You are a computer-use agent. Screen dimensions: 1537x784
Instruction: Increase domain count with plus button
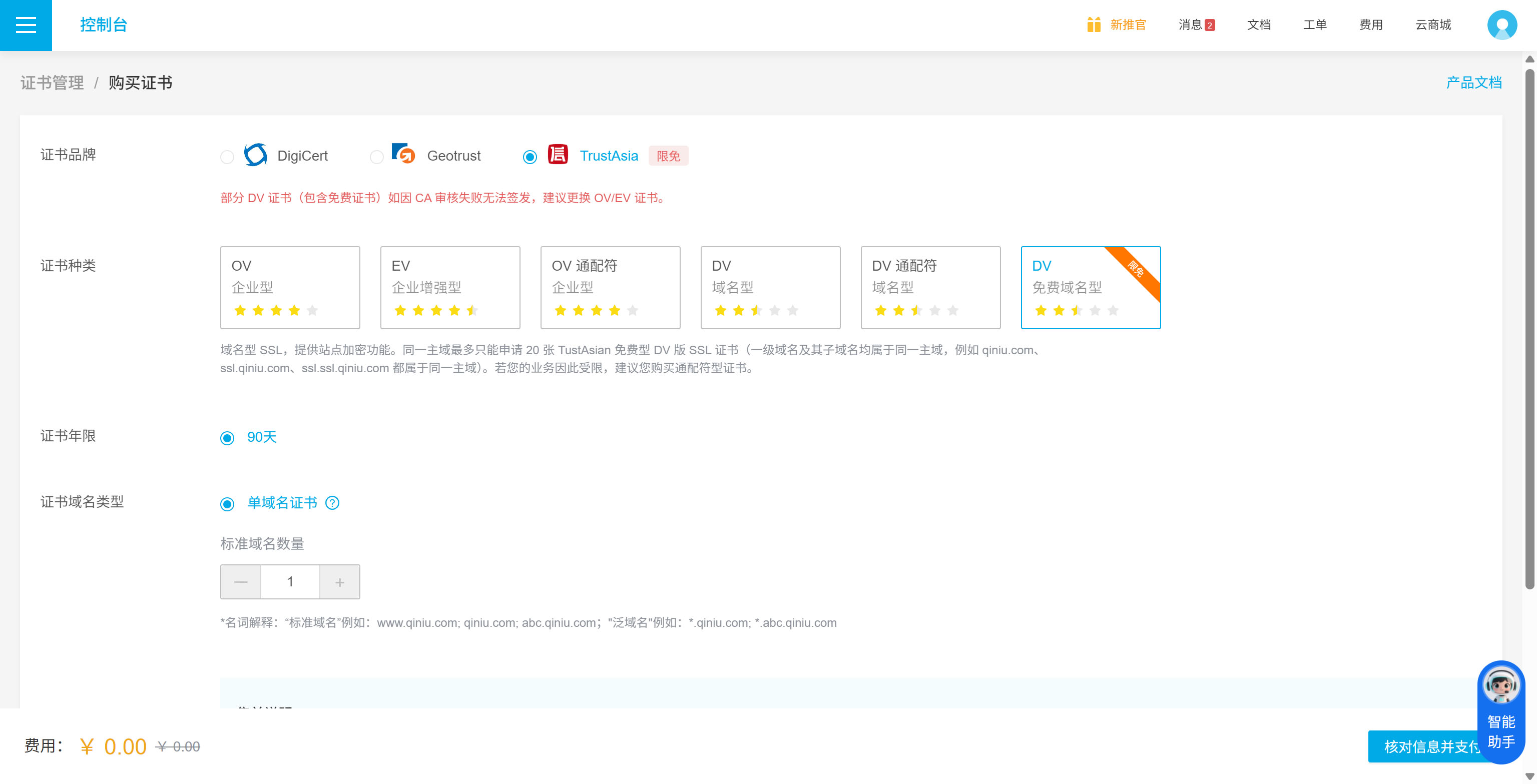point(339,582)
